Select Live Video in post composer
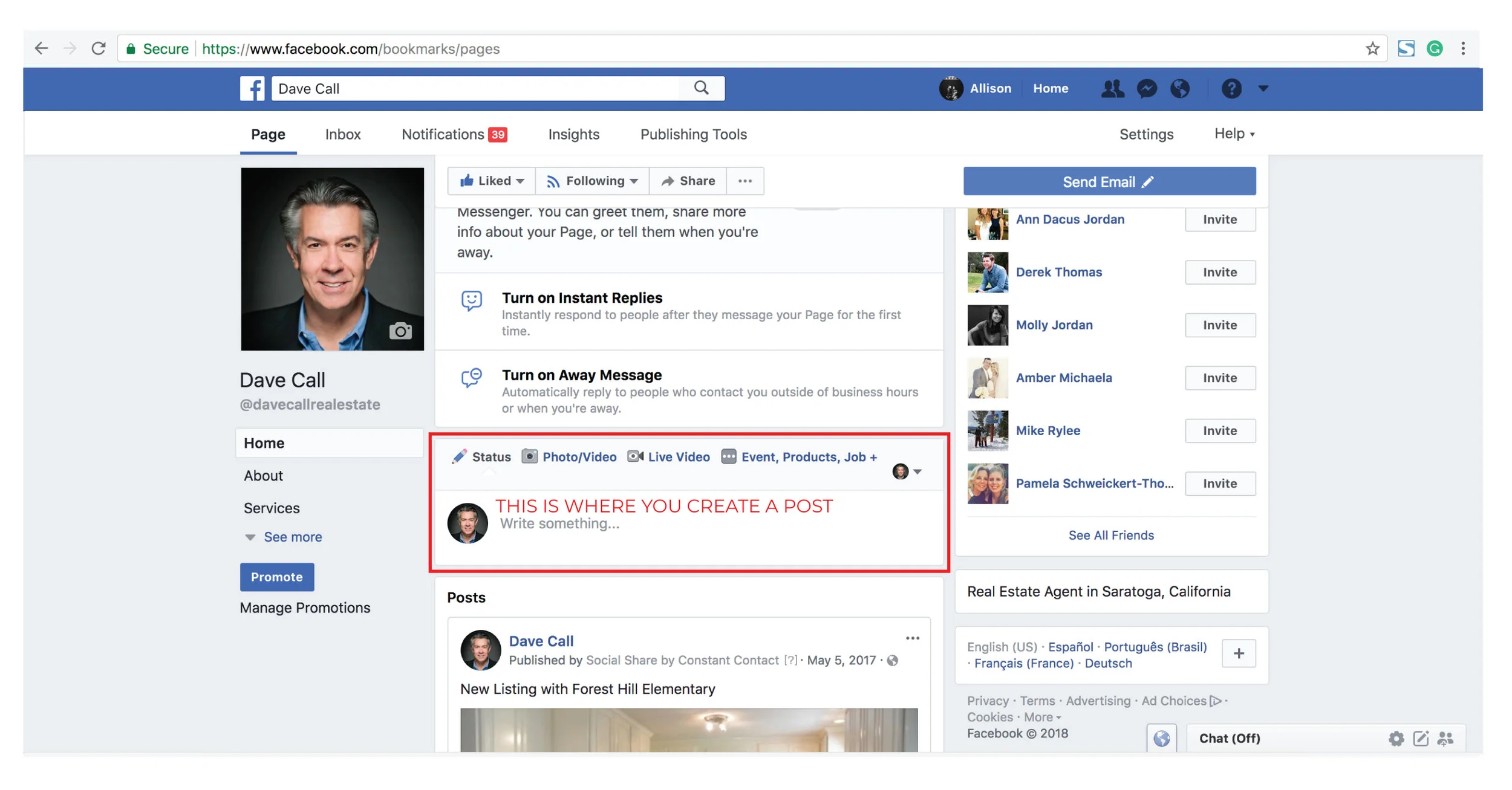 [668, 457]
